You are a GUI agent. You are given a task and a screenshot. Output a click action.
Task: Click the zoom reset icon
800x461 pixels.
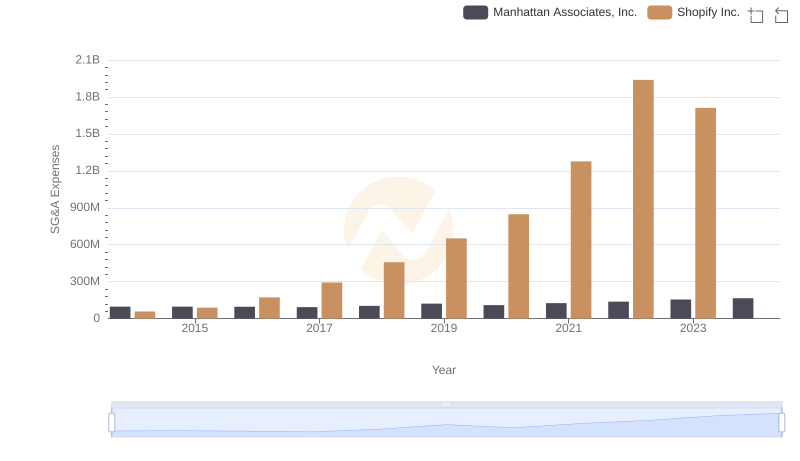click(781, 15)
